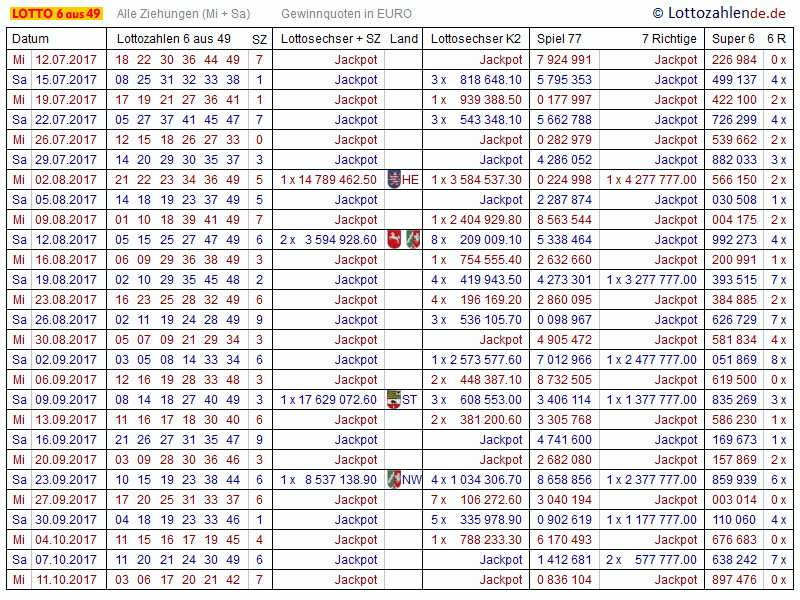The height and width of the screenshot is (600, 800).
Task: Select the 11.10.2017 draw date row
Action: click(x=66, y=580)
